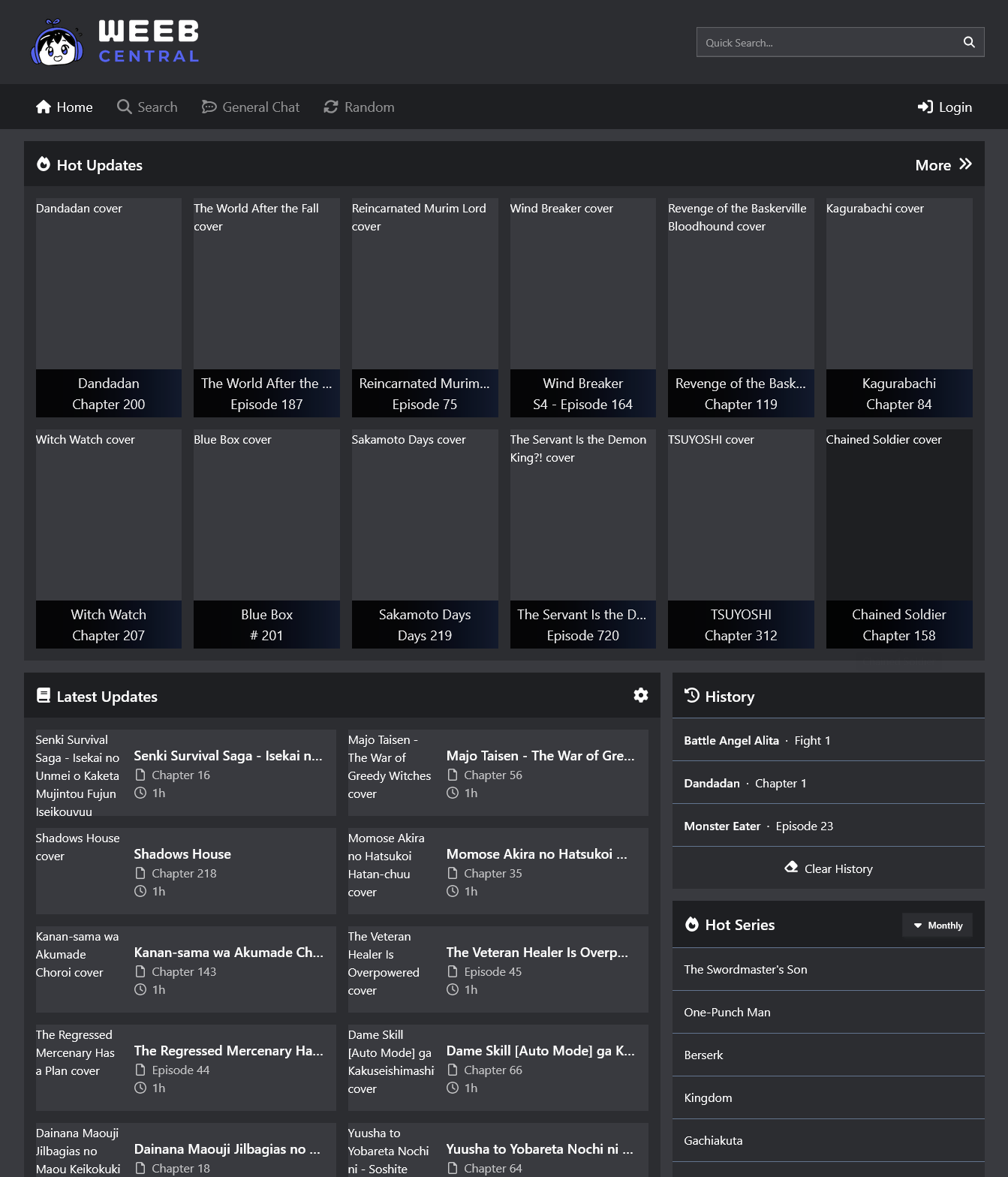Click the Login link
This screenshot has height=1177, width=1008.
point(945,107)
